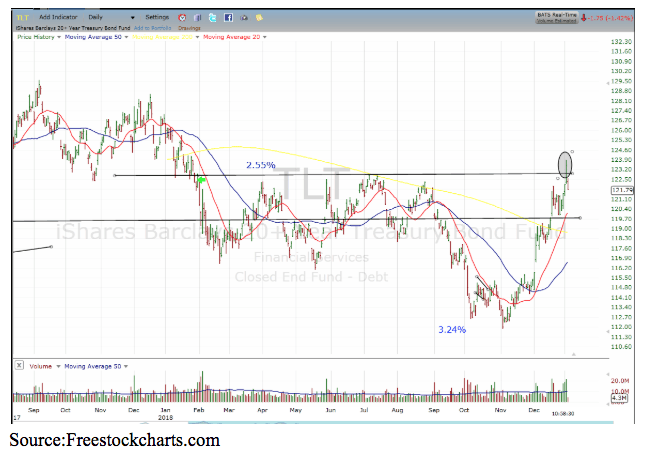Image resolution: width=650 pixels, height=456 pixels.
Task: Click the TLT ticker symbol
Action: (22, 17)
